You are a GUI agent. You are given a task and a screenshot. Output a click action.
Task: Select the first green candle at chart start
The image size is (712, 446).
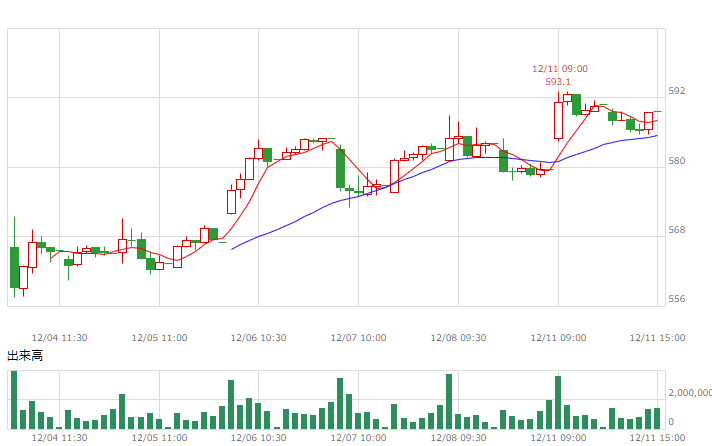click(15, 267)
